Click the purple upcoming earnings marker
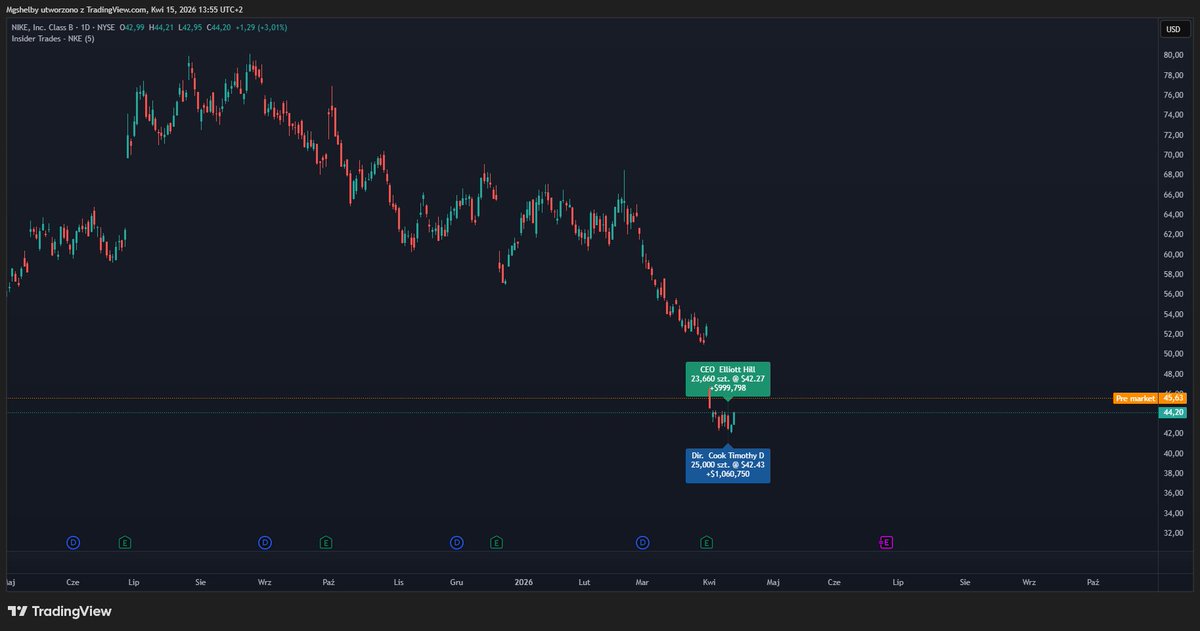This screenshot has width=1200, height=631. pyautogui.click(x=886, y=542)
